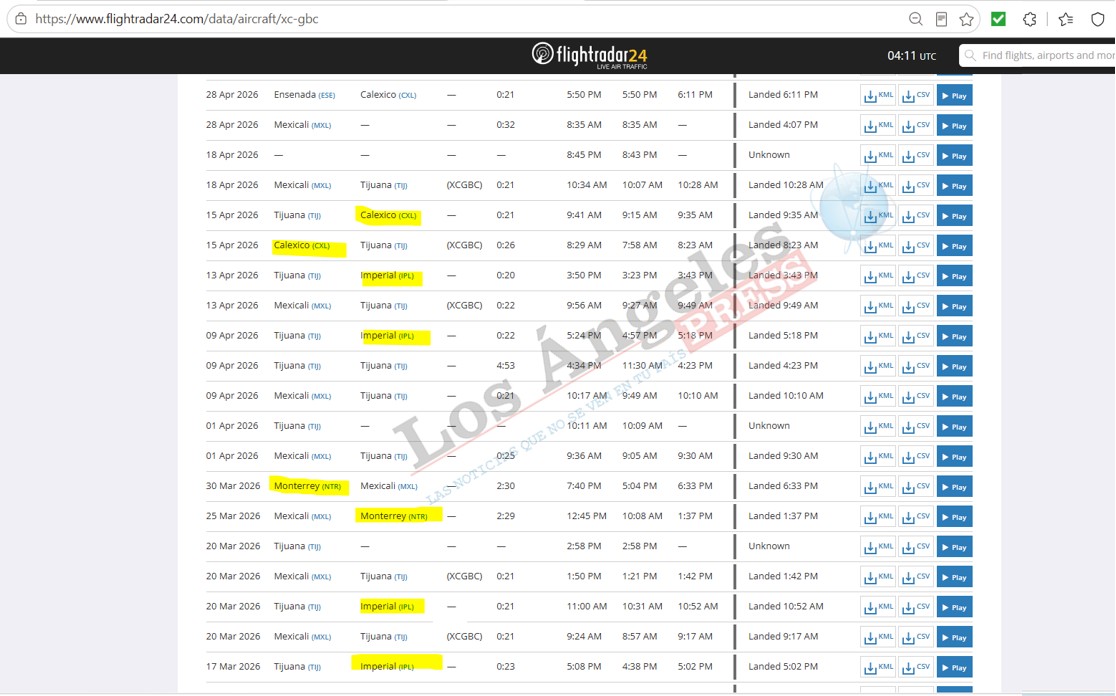Download KML for 28 Apr Ensenada flight

point(878,95)
